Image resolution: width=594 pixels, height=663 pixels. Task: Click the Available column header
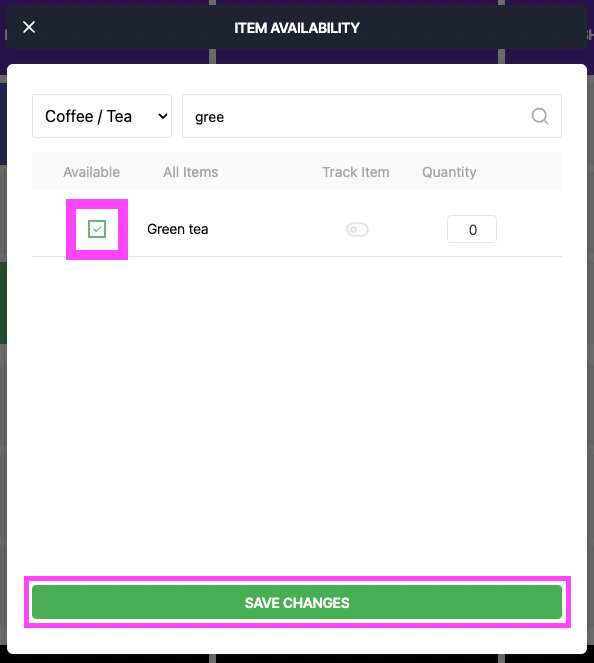tap(91, 172)
